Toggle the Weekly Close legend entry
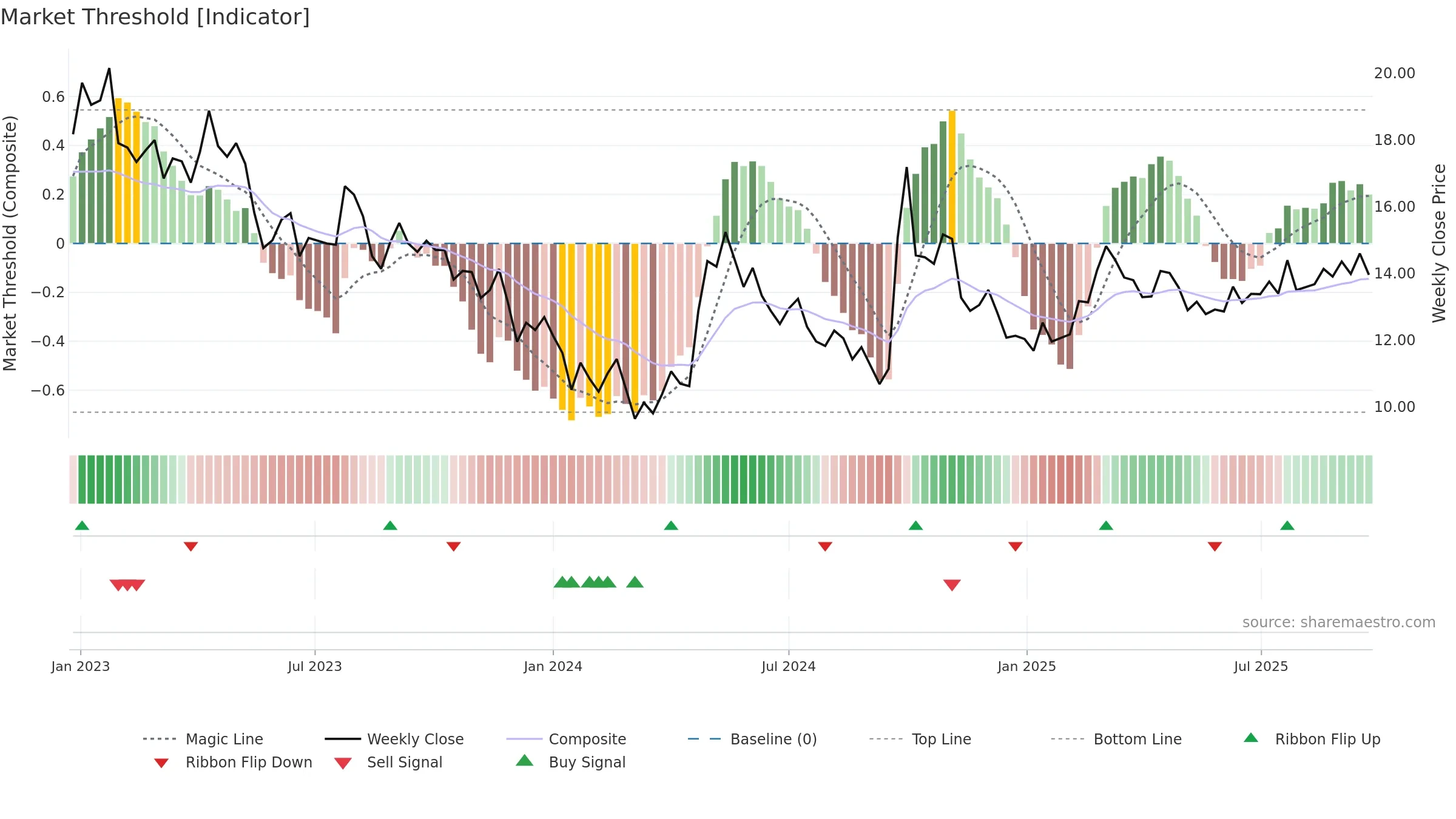 394,739
